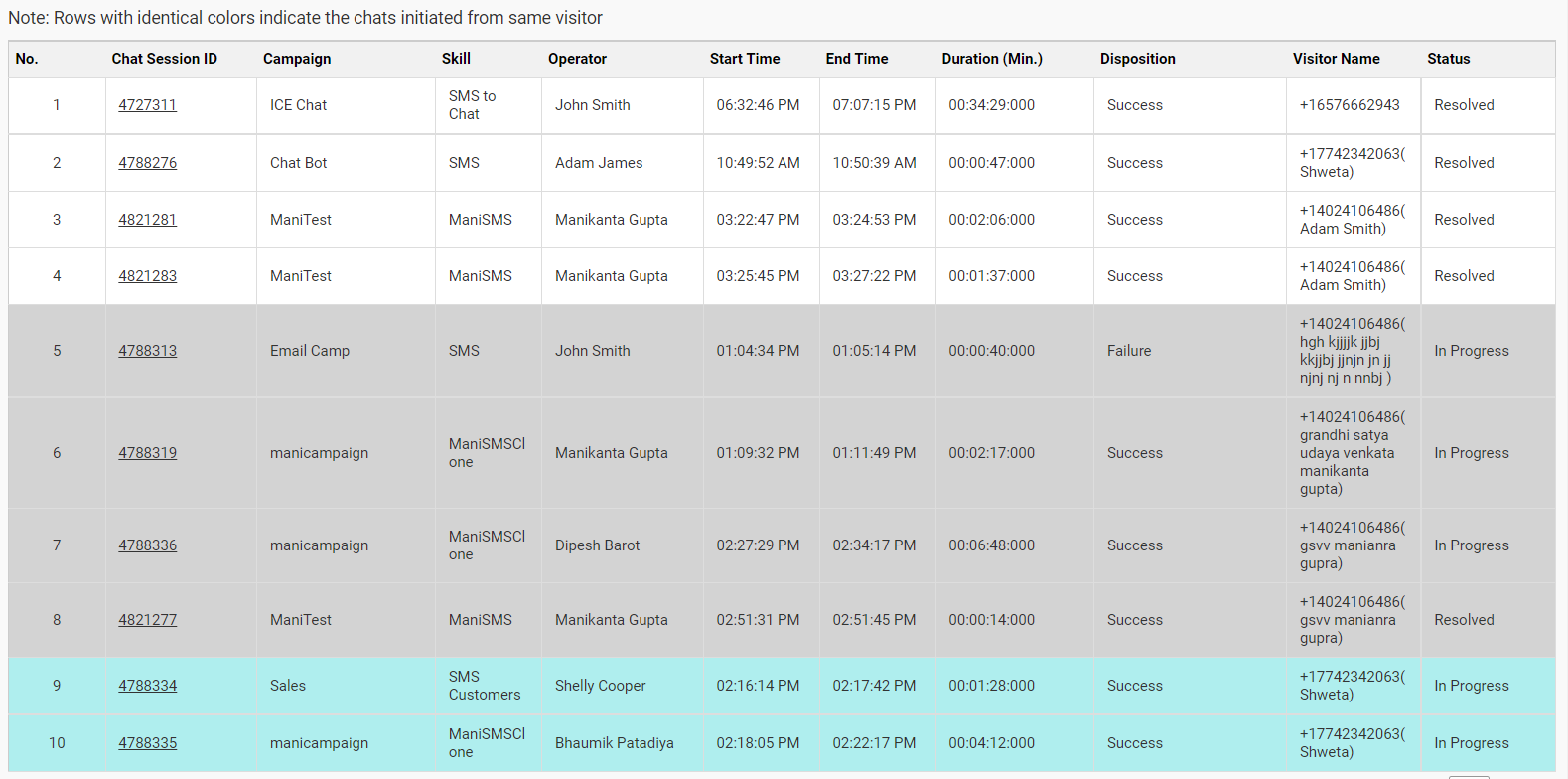Click the Operator column header
Viewport: 1568px width, 779px height.
coord(577,59)
